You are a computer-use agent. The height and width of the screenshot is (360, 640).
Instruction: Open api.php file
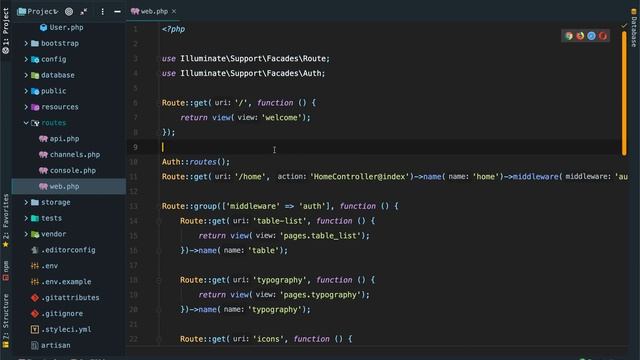coord(64,139)
